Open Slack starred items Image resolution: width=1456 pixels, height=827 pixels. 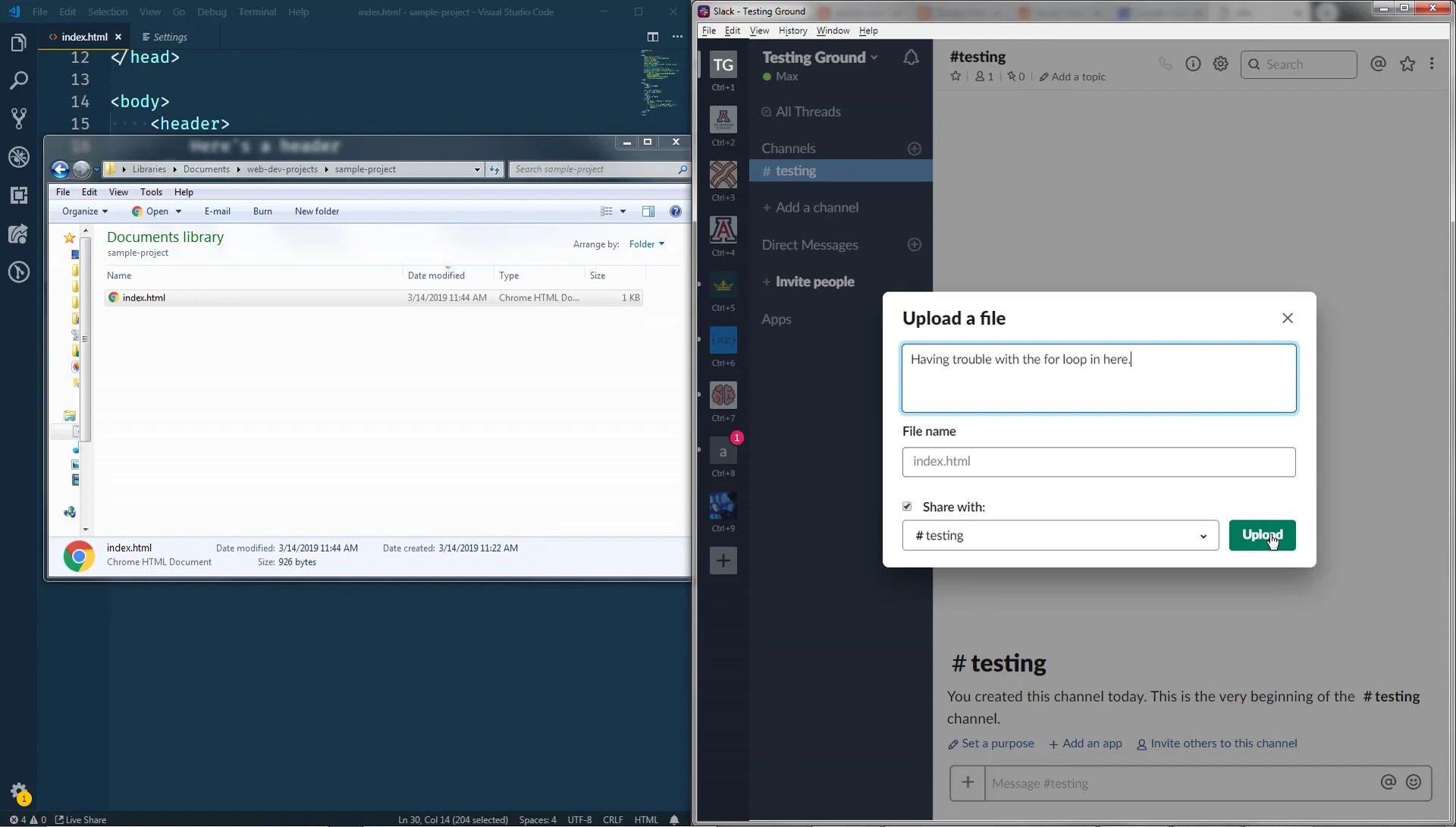1407,64
